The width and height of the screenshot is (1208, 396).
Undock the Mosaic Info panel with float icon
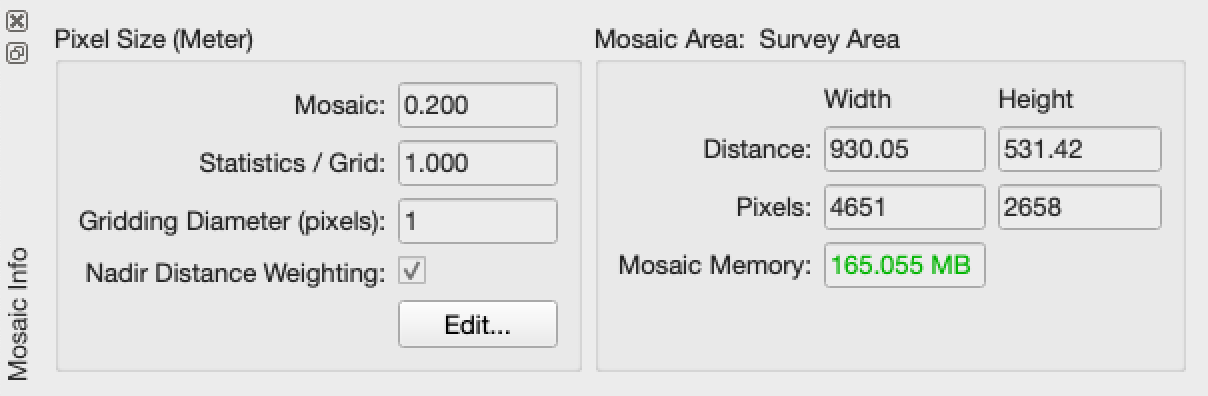click(17, 53)
